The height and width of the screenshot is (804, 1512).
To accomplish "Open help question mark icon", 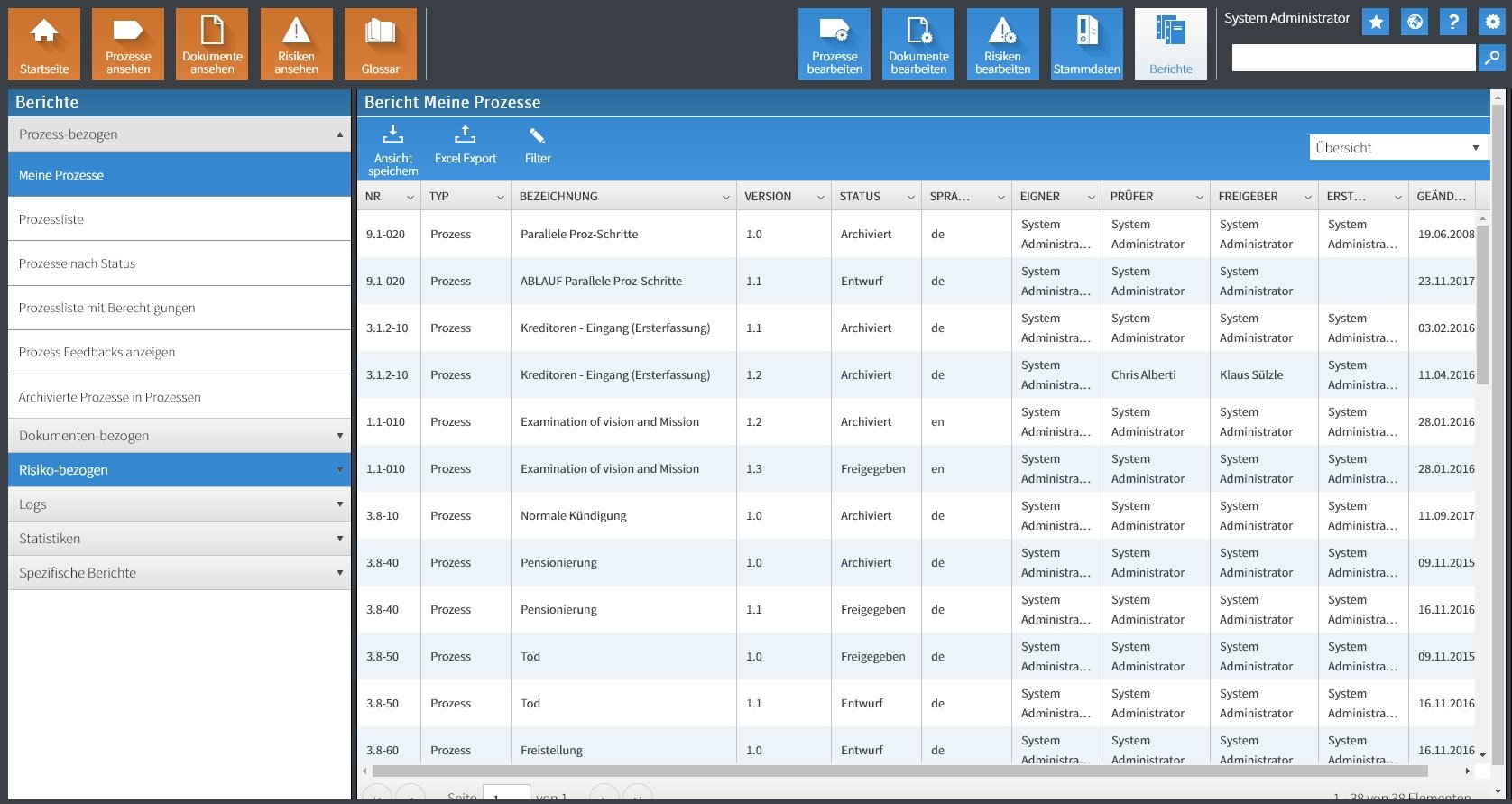I will [1453, 22].
